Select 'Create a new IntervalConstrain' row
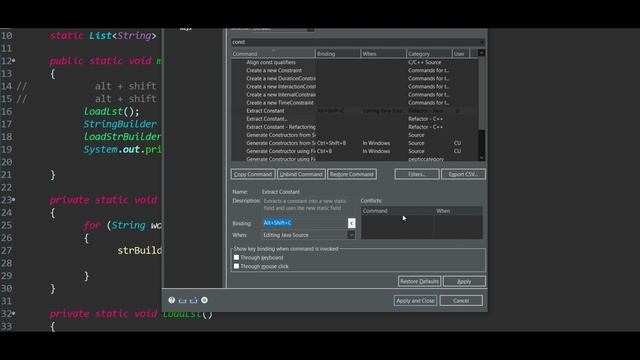This screenshot has height=360, width=640. click(354, 95)
